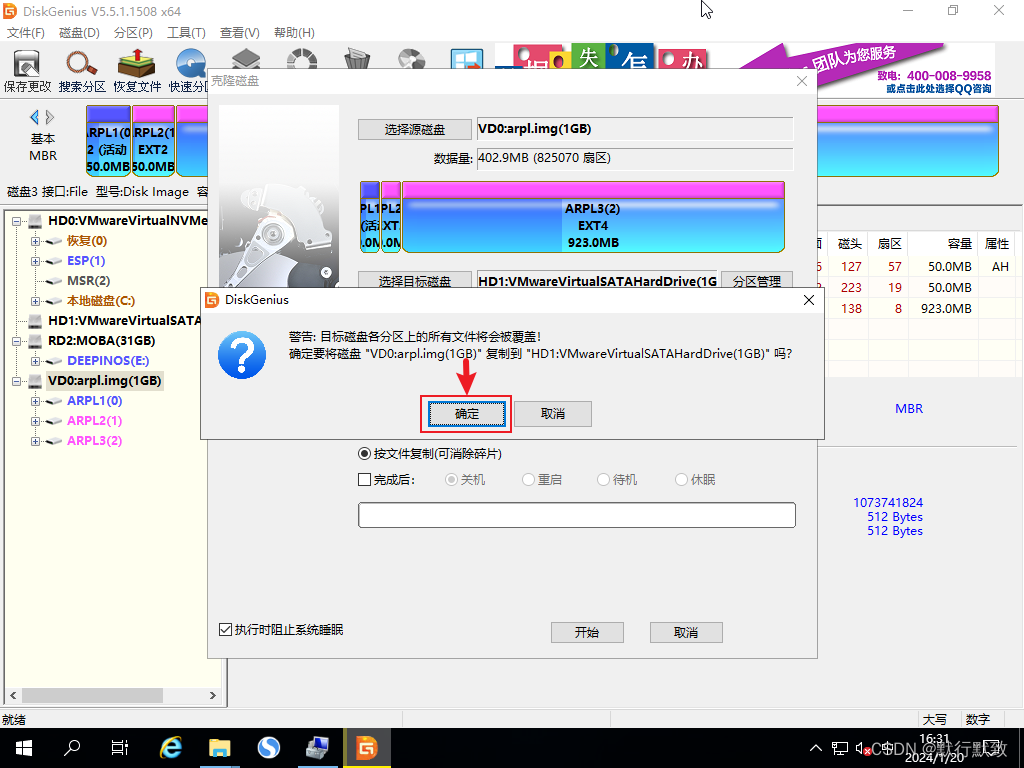1024x768 pixels.
Task: Launch the 恢复文件 toolbar tool
Action: 136,71
